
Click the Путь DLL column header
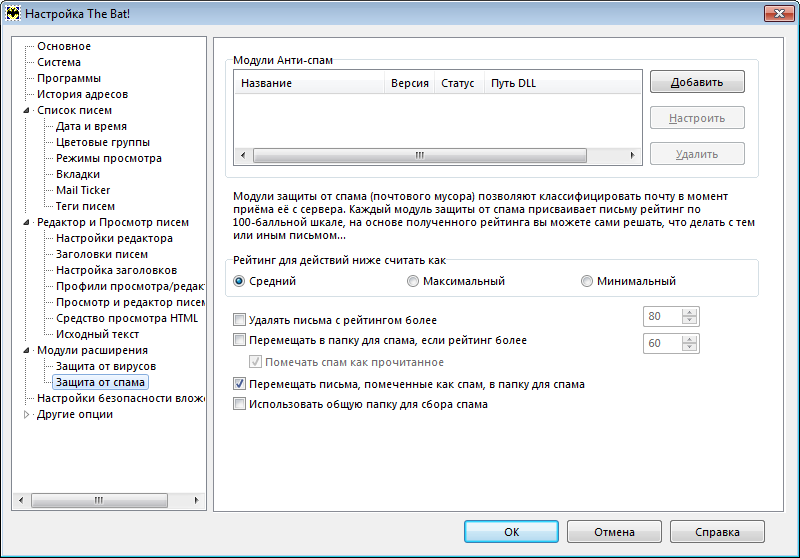click(514, 84)
